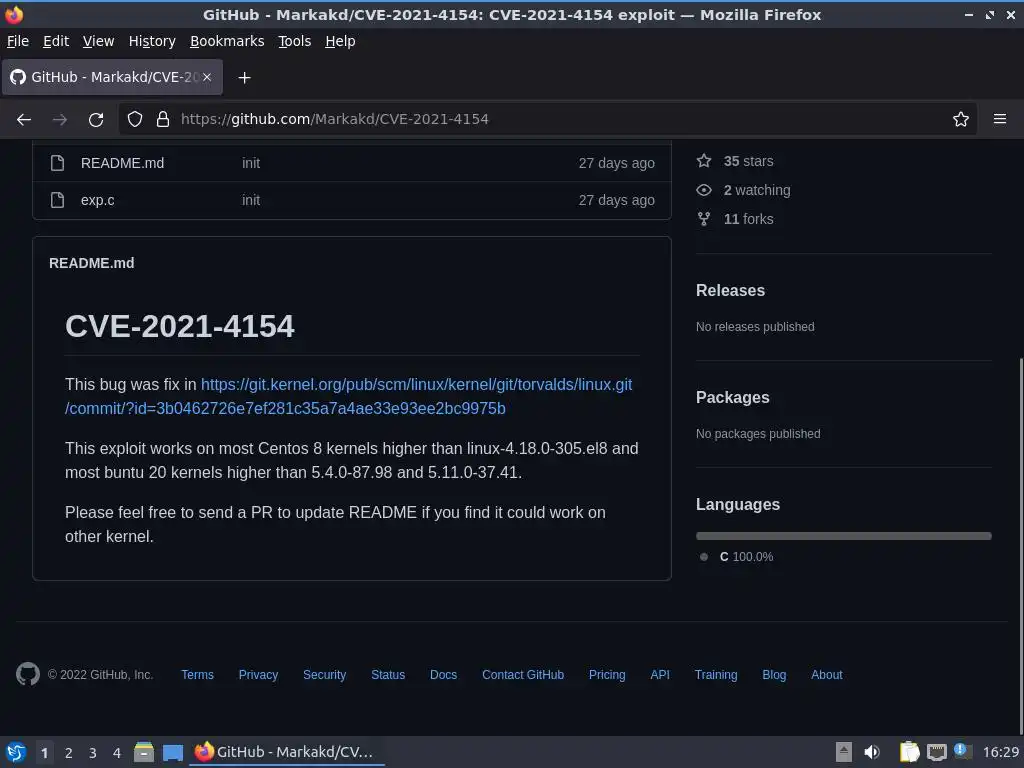The width and height of the screenshot is (1024, 768).
Task: Open the Edit menu
Action: click(56, 41)
